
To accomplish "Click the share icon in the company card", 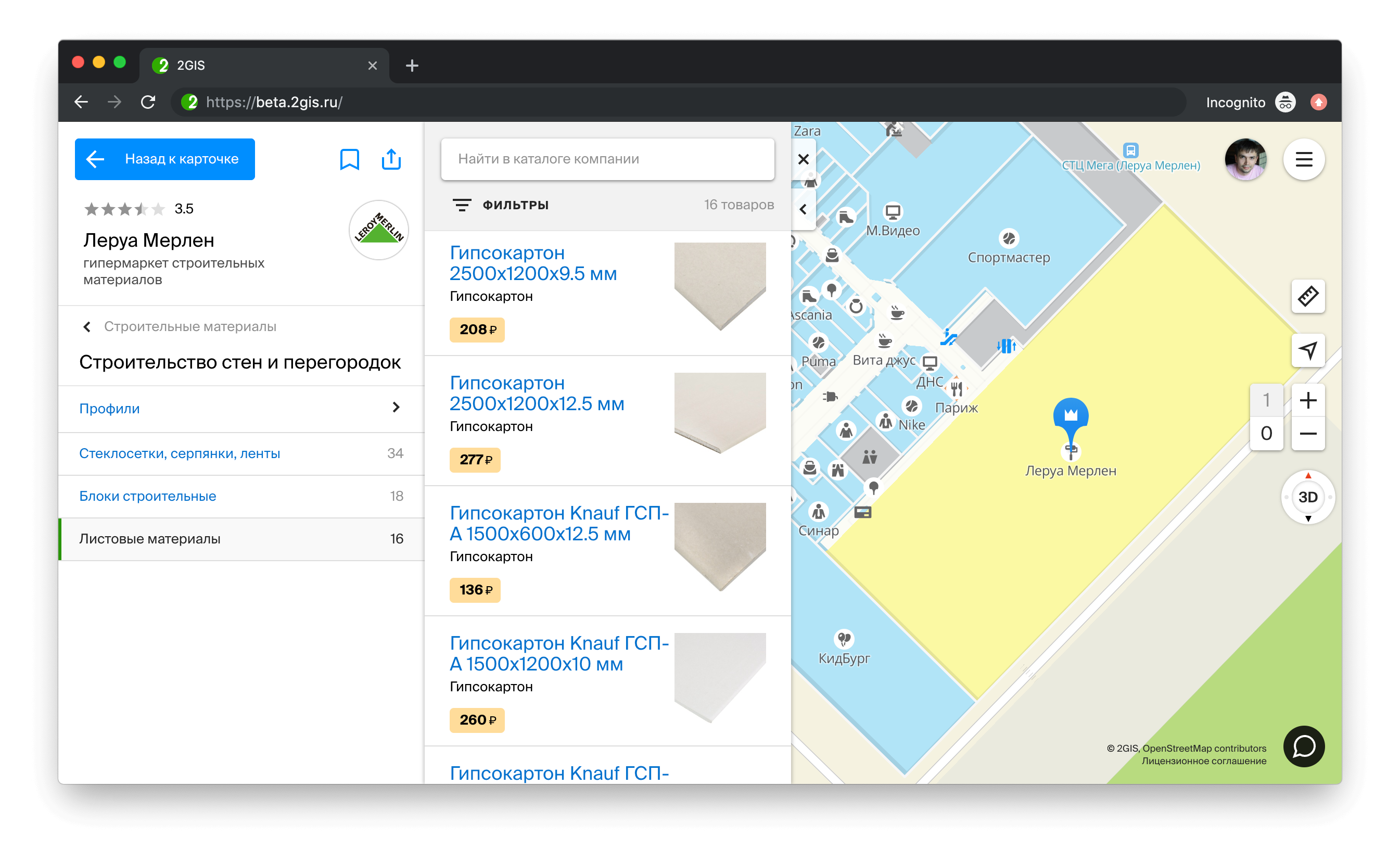I will point(391,159).
